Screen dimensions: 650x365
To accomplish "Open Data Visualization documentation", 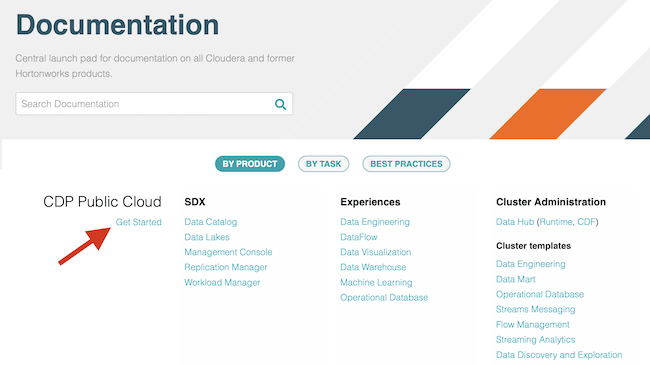I will click(376, 252).
